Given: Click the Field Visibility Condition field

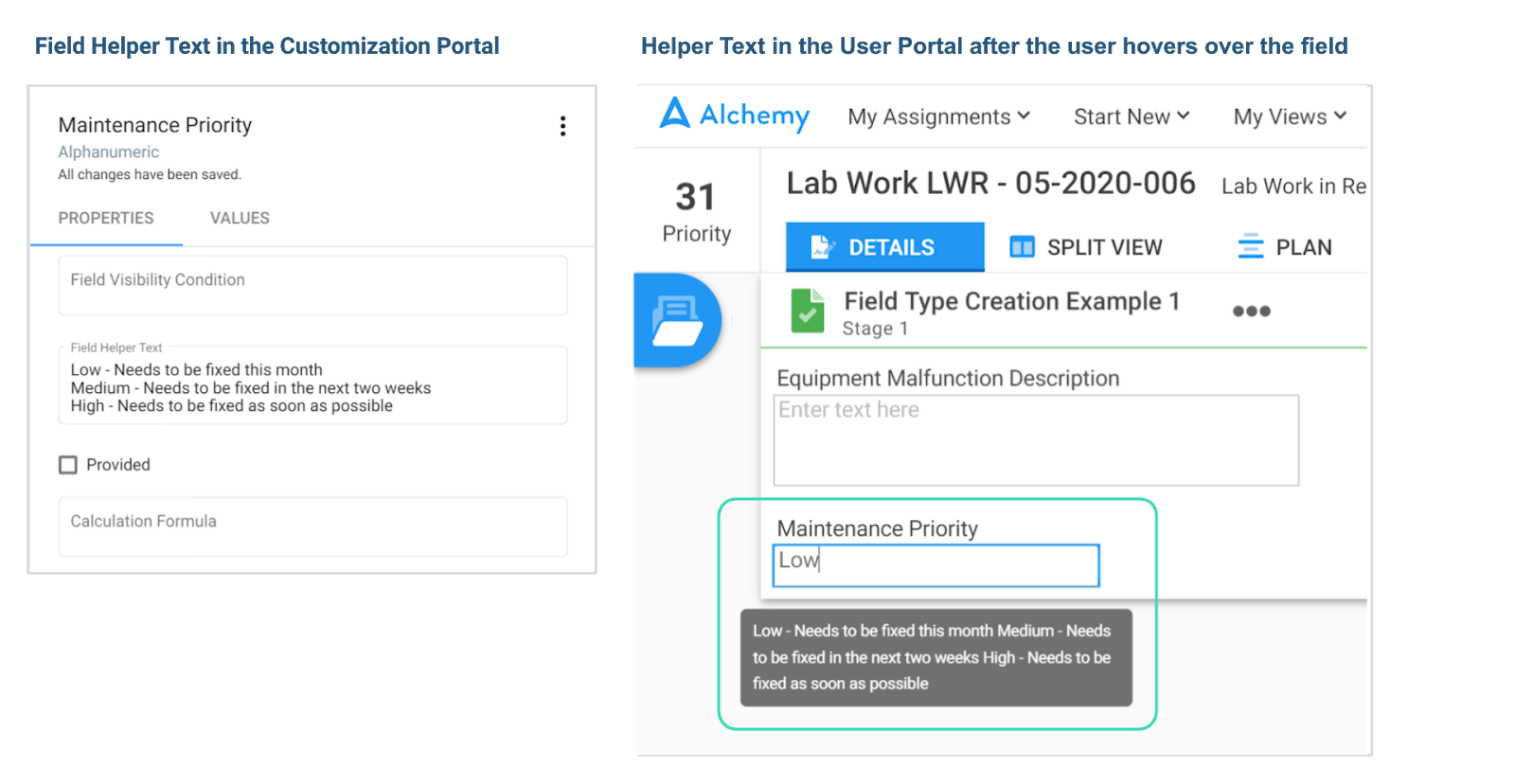Looking at the screenshot, I should tap(312, 285).
